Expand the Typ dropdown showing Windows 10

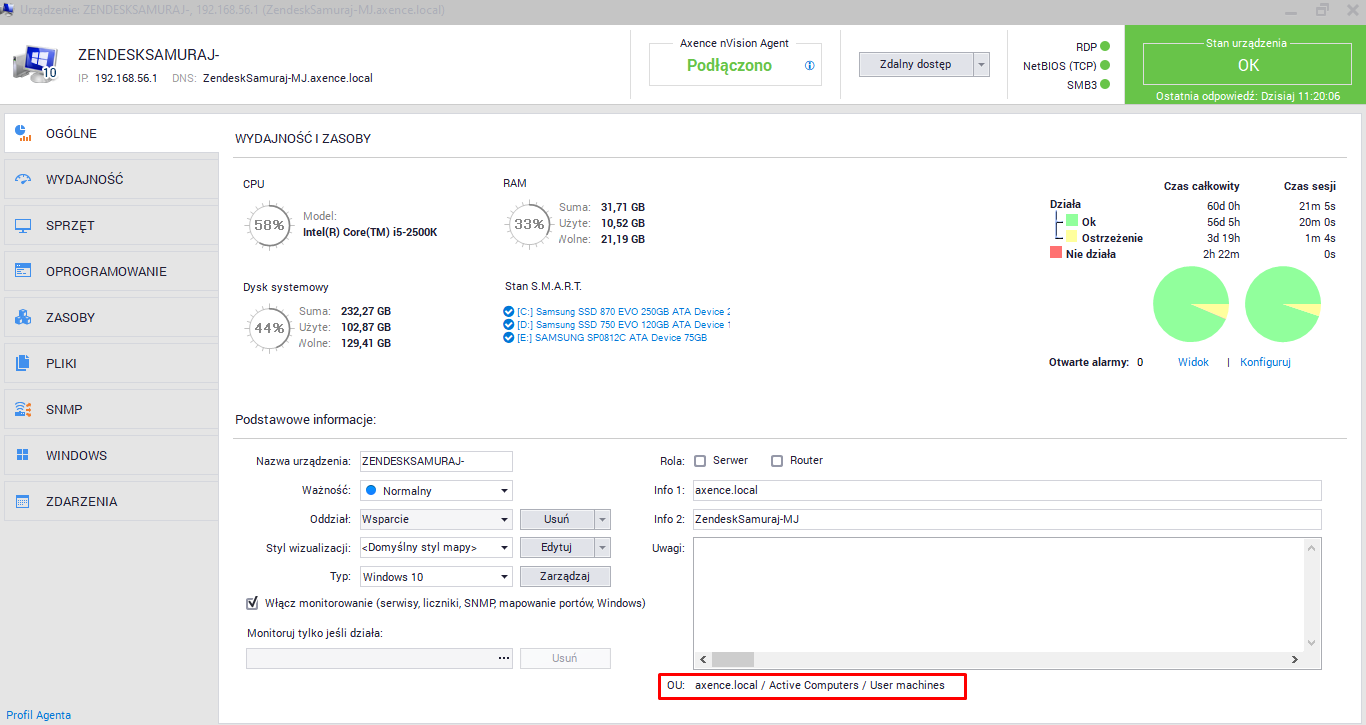point(504,577)
